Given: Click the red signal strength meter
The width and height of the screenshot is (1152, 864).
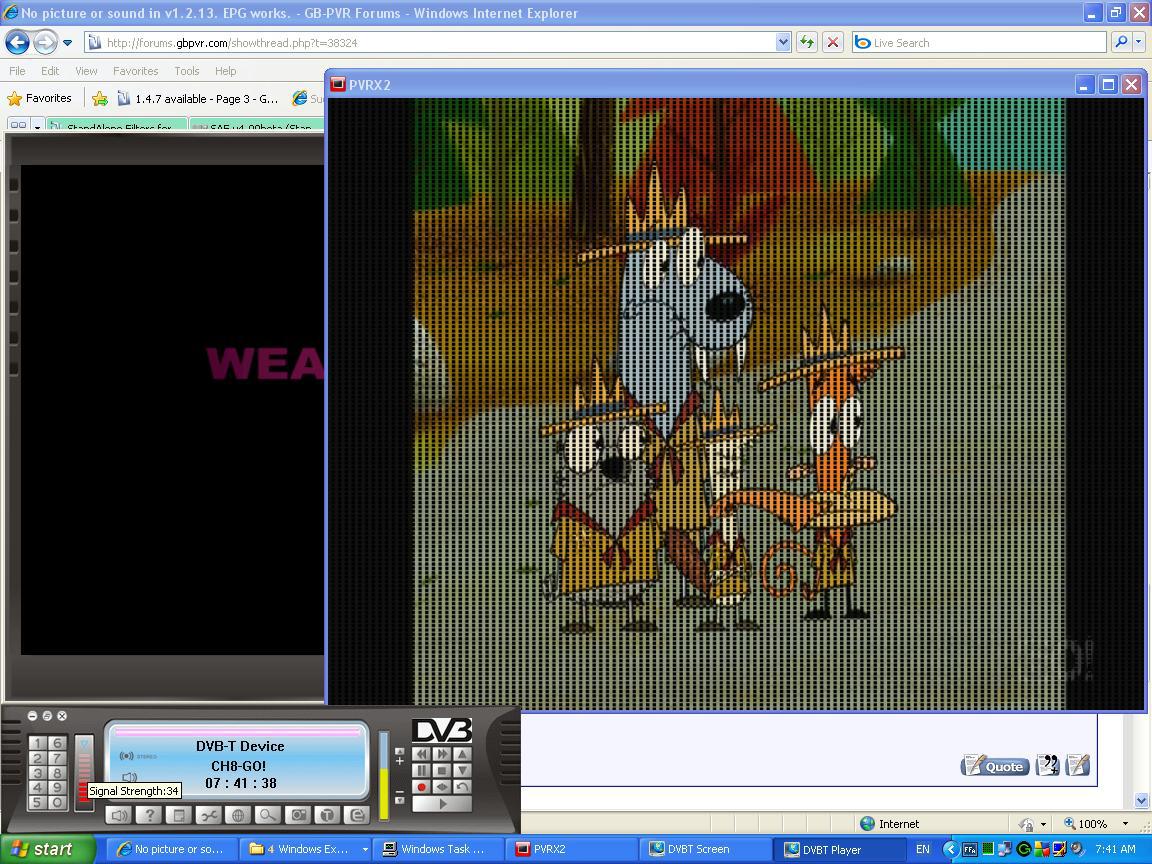Looking at the screenshot, I should pos(84,771).
